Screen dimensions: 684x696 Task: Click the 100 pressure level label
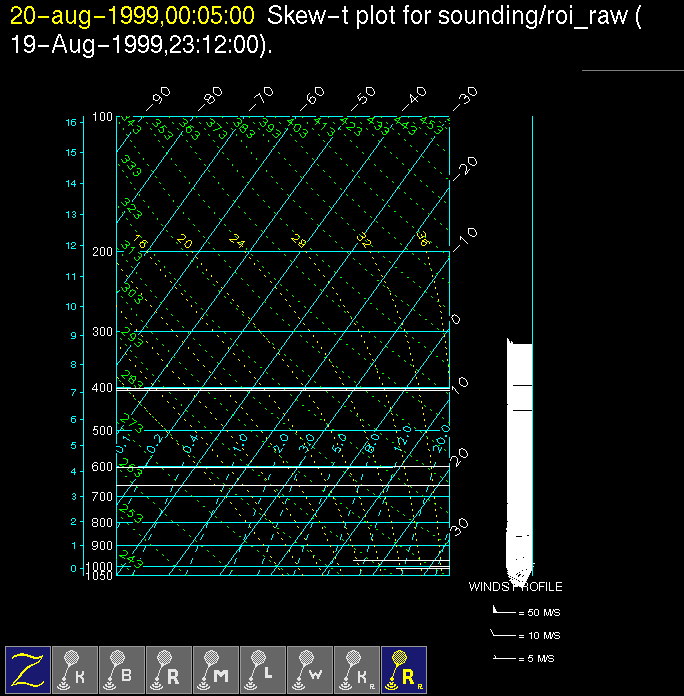pyautogui.click(x=102, y=118)
